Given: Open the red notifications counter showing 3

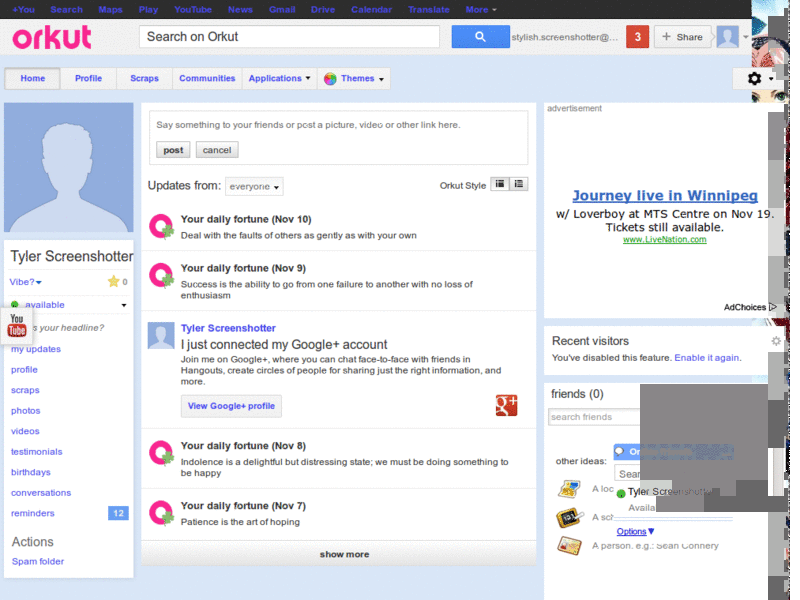Looking at the screenshot, I should pos(637,37).
